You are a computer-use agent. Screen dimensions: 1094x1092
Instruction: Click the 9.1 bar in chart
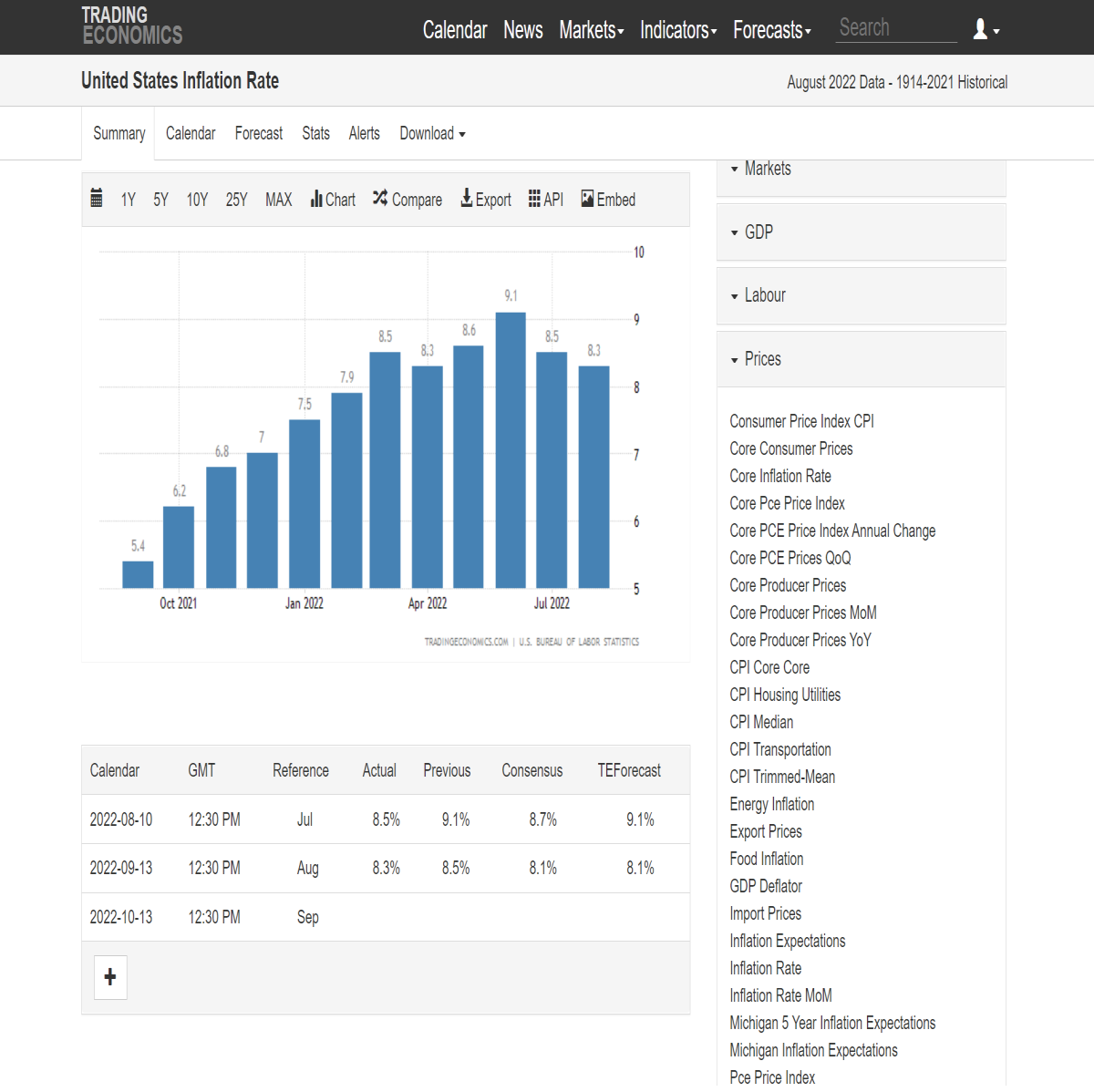[x=511, y=450]
